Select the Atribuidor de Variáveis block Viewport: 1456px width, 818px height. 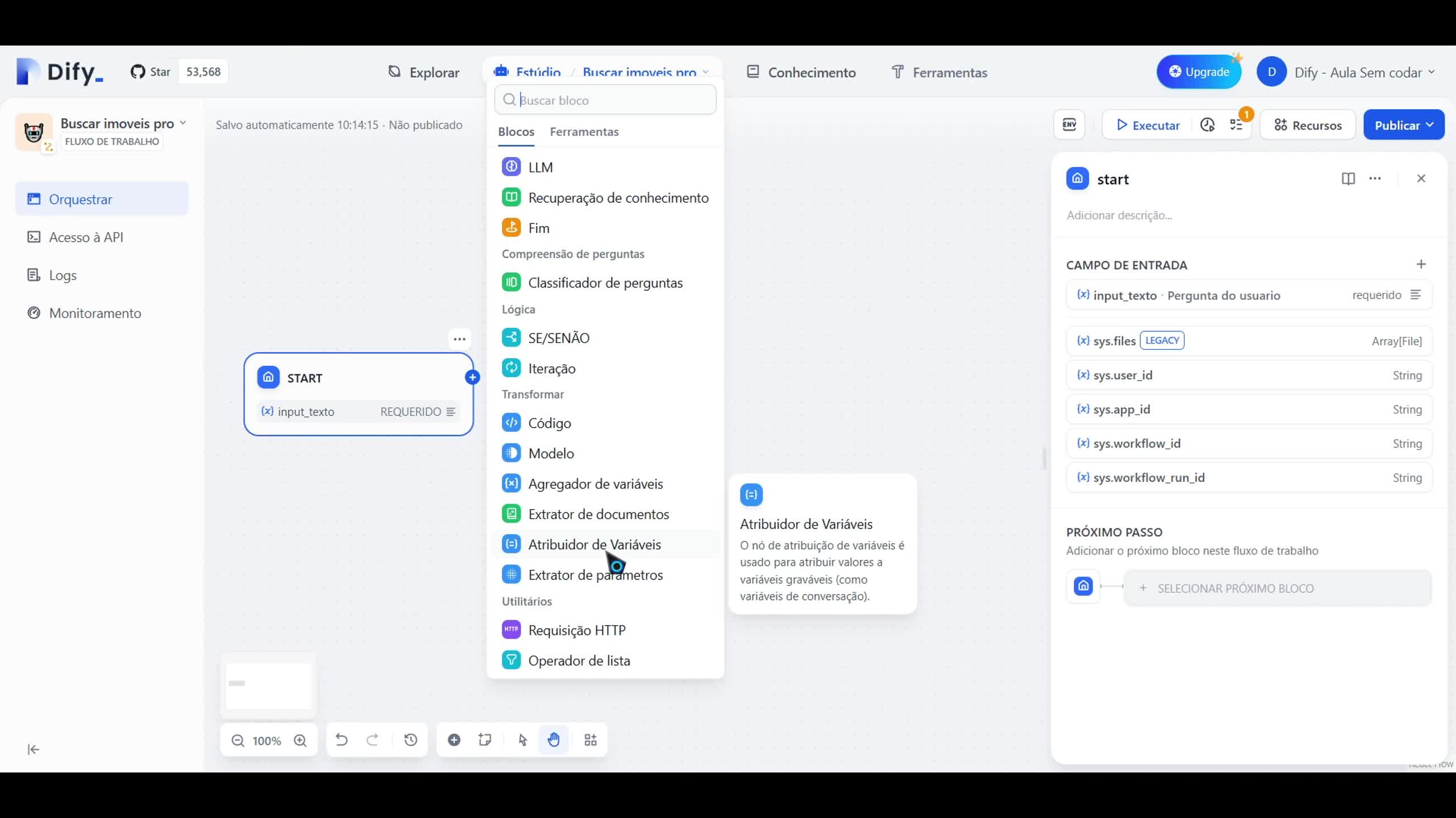click(x=593, y=544)
